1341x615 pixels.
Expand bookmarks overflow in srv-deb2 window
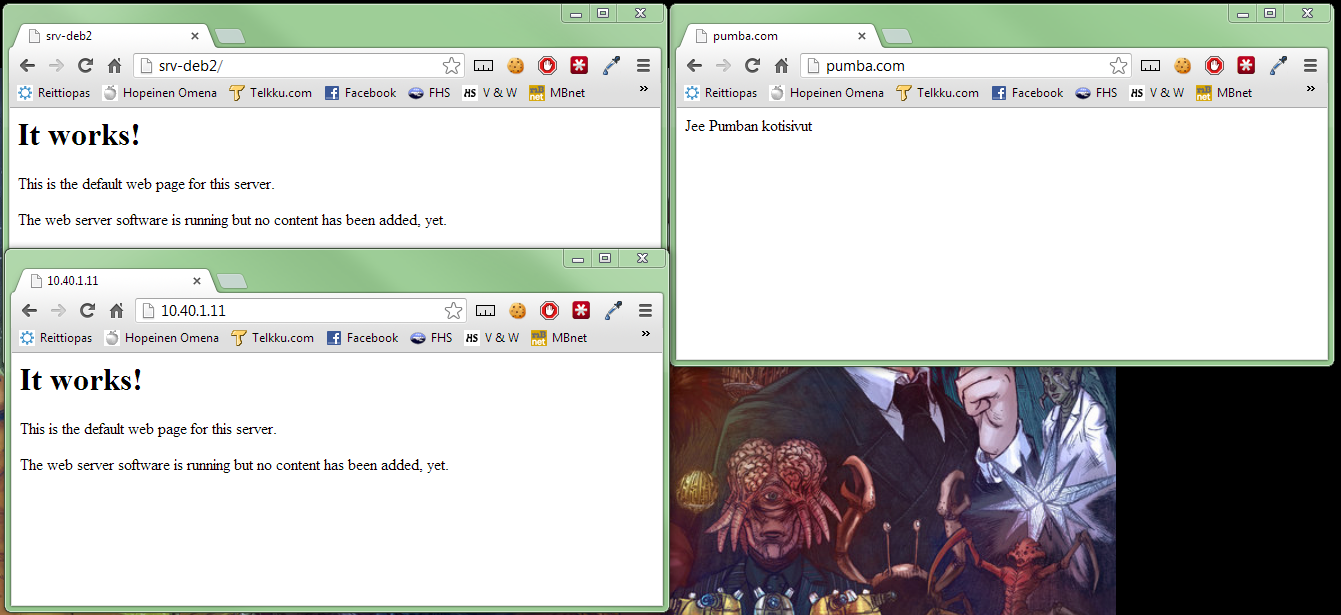[643, 89]
